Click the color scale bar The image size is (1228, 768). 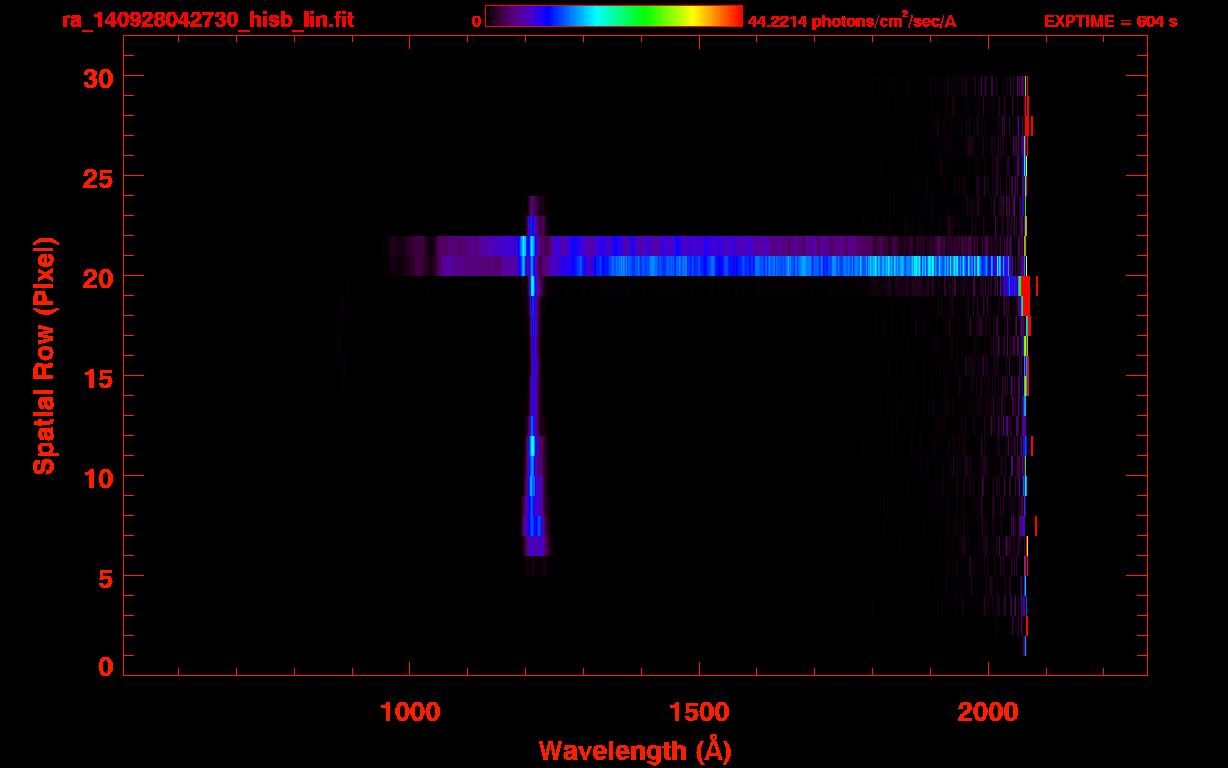614,17
